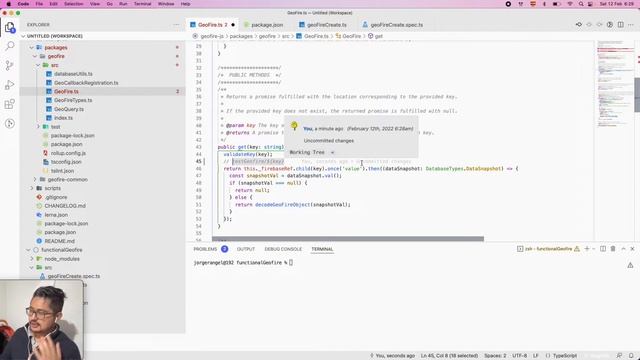640x360 pixels.
Task: Open databaseUtils.ts in explorer
Action: (73, 74)
